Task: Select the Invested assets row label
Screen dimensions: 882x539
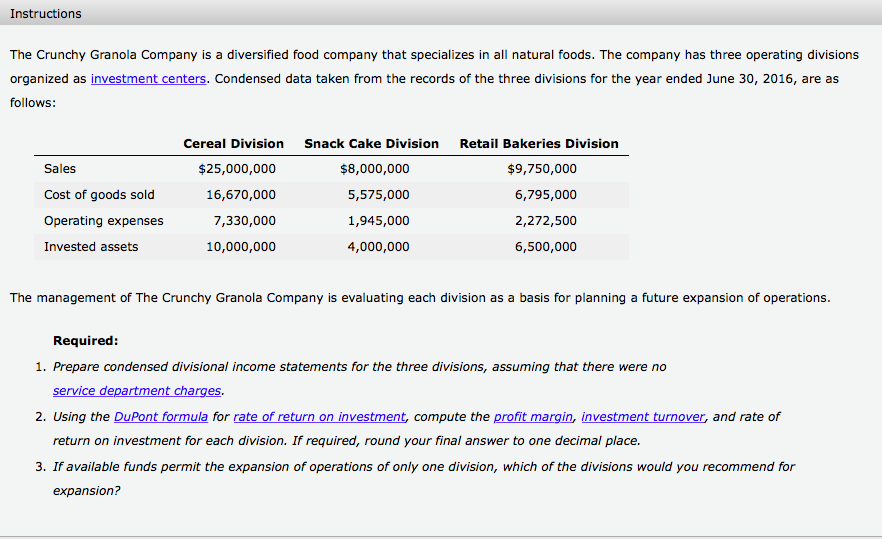Action: pos(91,246)
